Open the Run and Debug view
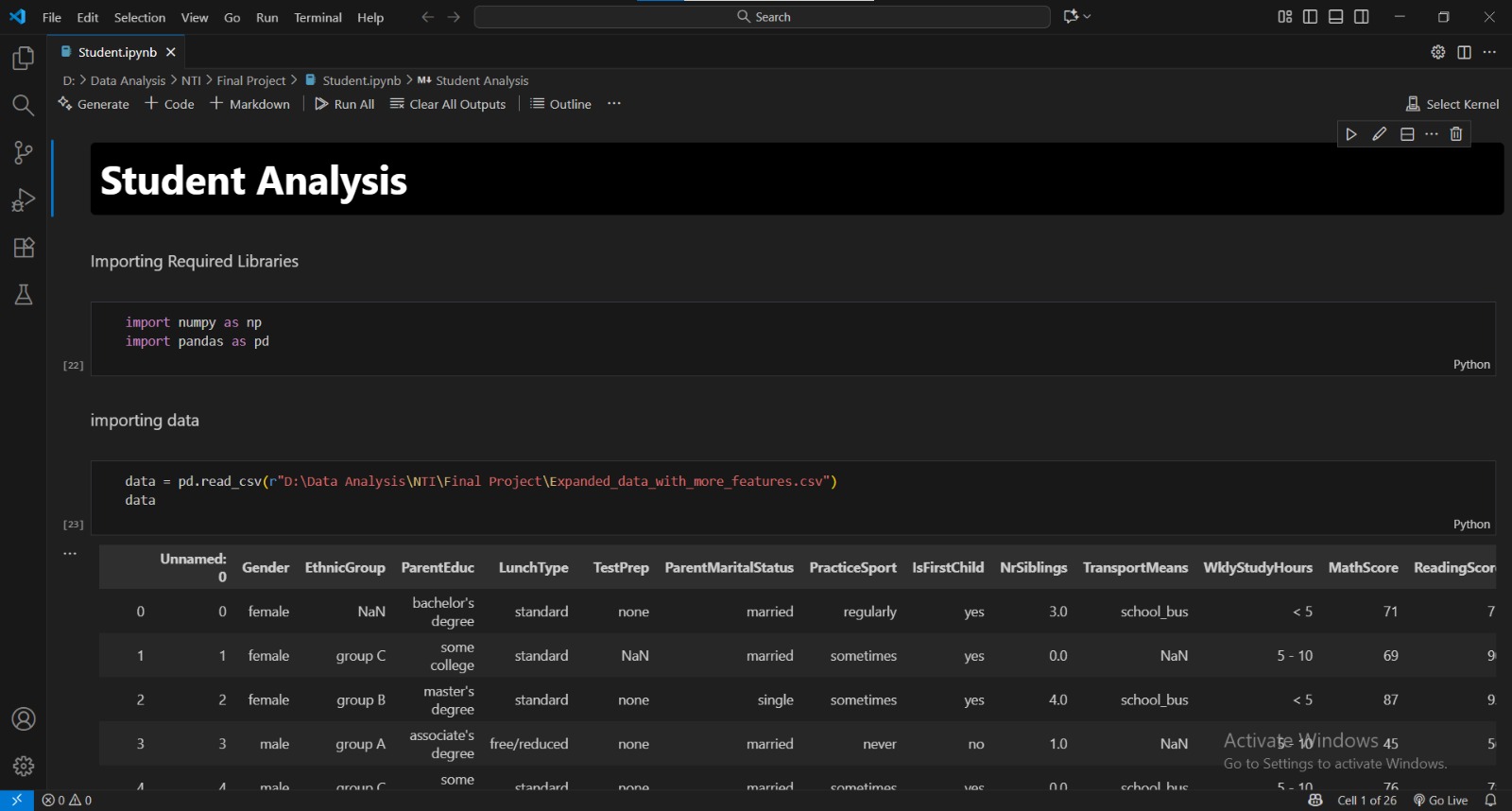Screen dimensions: 1512x811 [24, 200]
